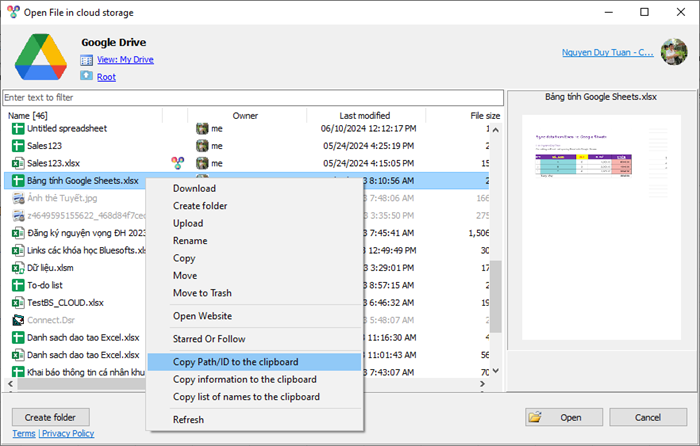This screenshot has width=700, height=446.
Task: Click the horizontal scroll right arrow
Action: point(482,383)
